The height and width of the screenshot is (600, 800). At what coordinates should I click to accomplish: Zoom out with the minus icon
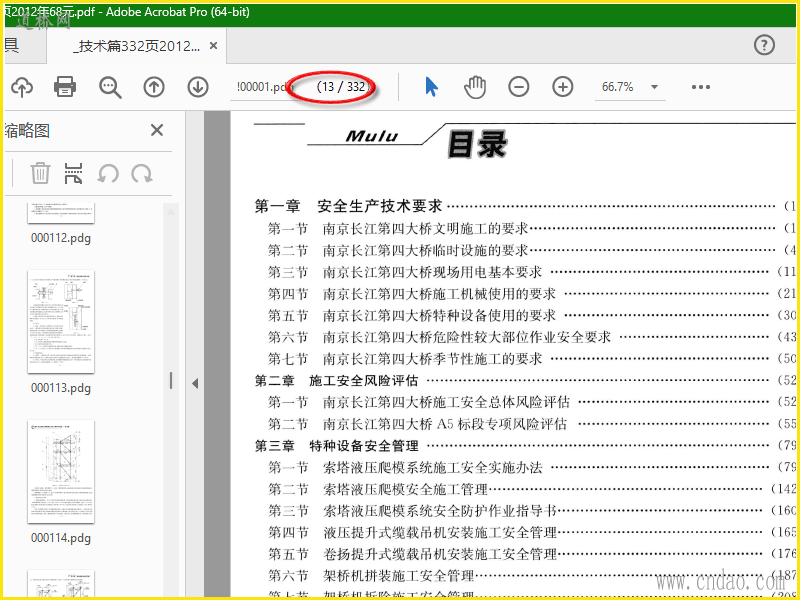[518, 87]
